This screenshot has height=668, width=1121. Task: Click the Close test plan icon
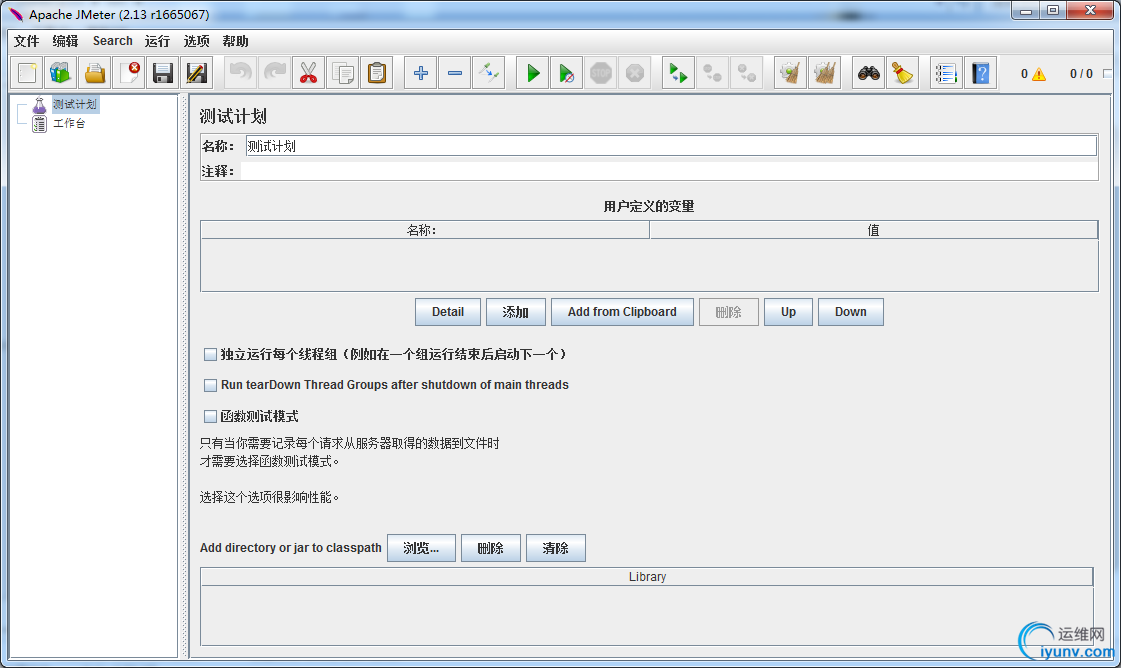point(129,73)
